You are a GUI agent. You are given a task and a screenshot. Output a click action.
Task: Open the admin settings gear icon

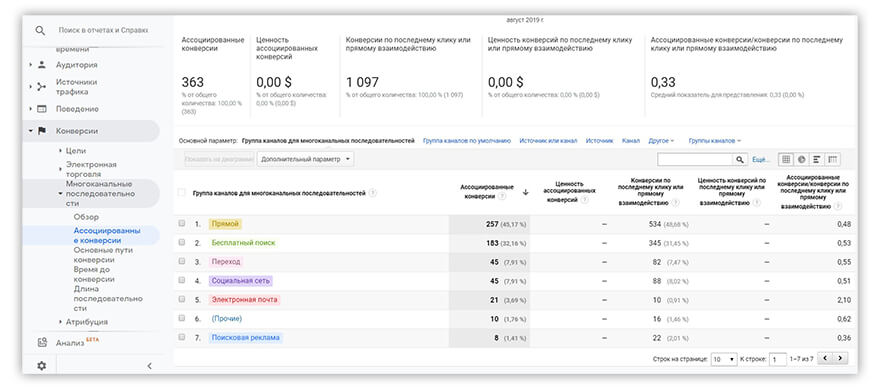pos(42,366)
